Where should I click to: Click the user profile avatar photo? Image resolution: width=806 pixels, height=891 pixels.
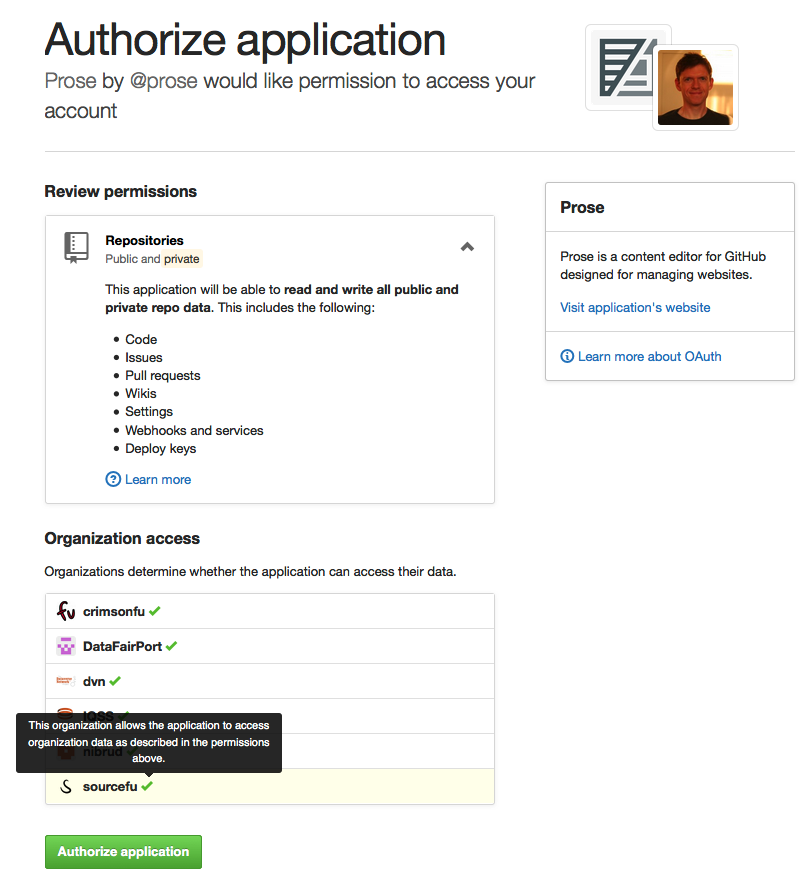tap(695, 88)
